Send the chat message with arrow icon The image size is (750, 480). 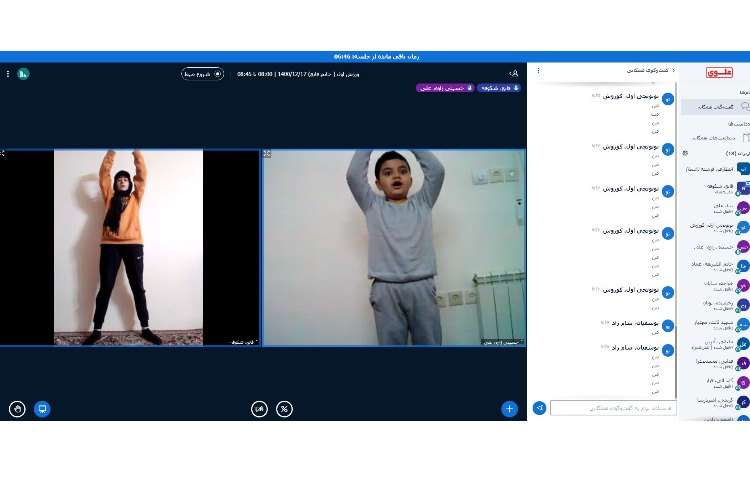point(539,408)
